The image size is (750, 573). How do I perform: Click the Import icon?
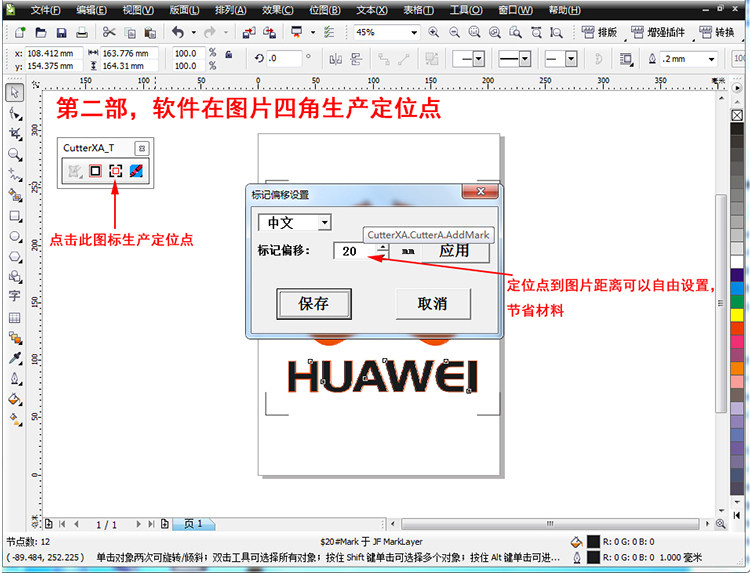coord(249,32)
